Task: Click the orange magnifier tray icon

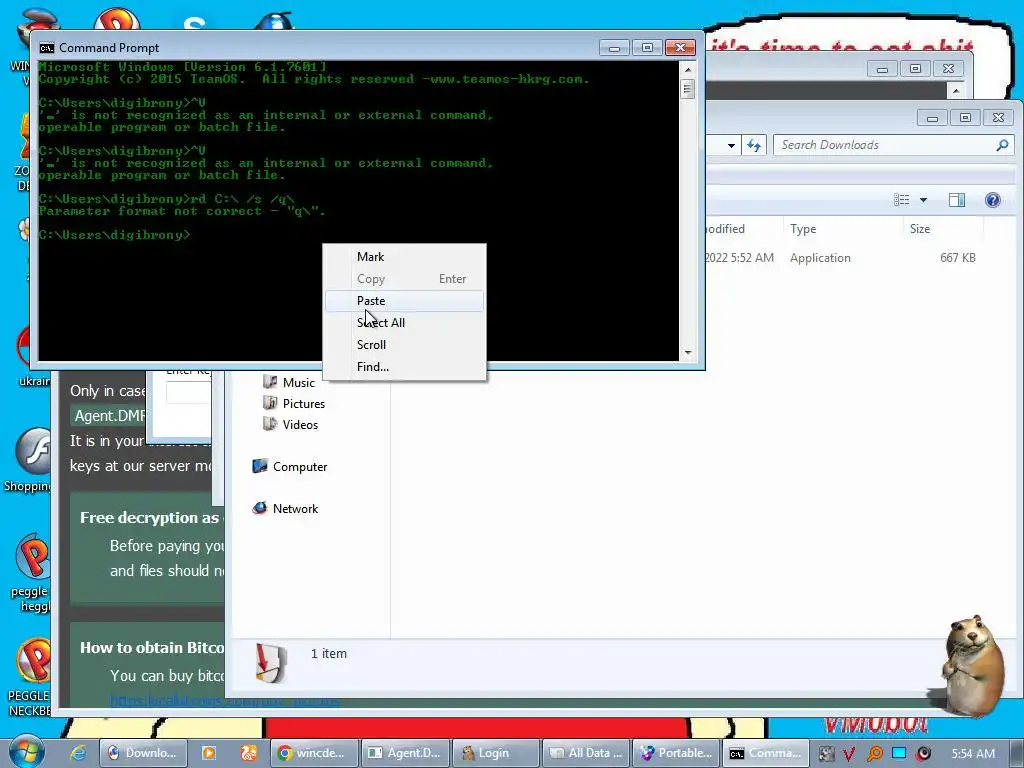Action: [874, 754]
